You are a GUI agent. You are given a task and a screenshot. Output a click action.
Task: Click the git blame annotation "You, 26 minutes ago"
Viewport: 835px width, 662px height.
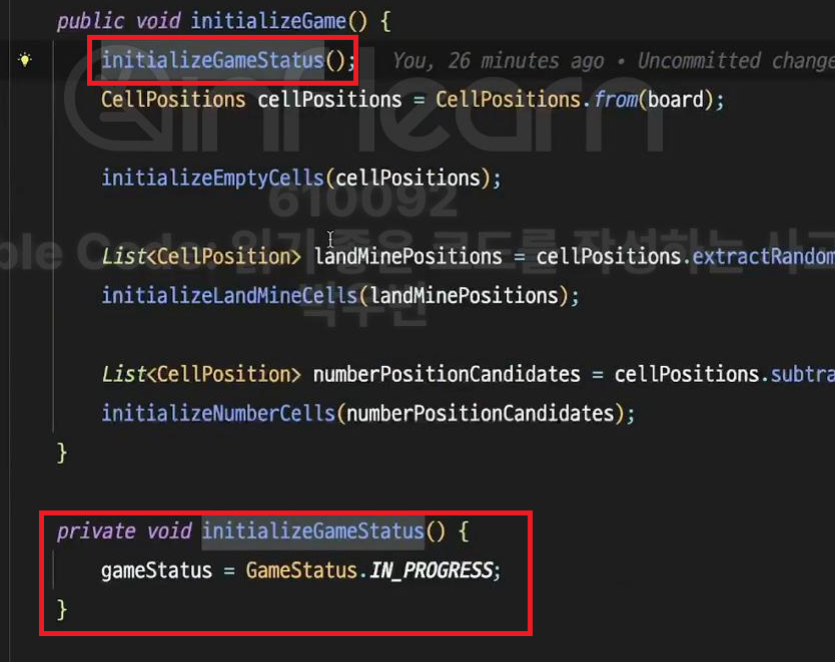498,61
